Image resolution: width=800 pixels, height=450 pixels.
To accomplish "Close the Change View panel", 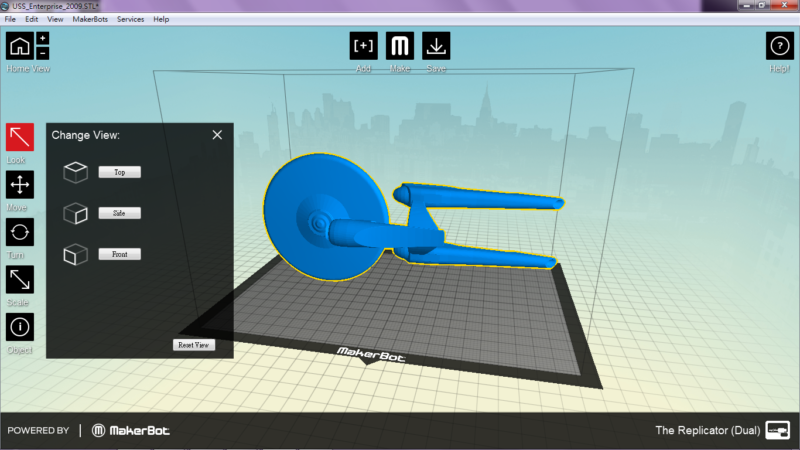I will [217, 135].
